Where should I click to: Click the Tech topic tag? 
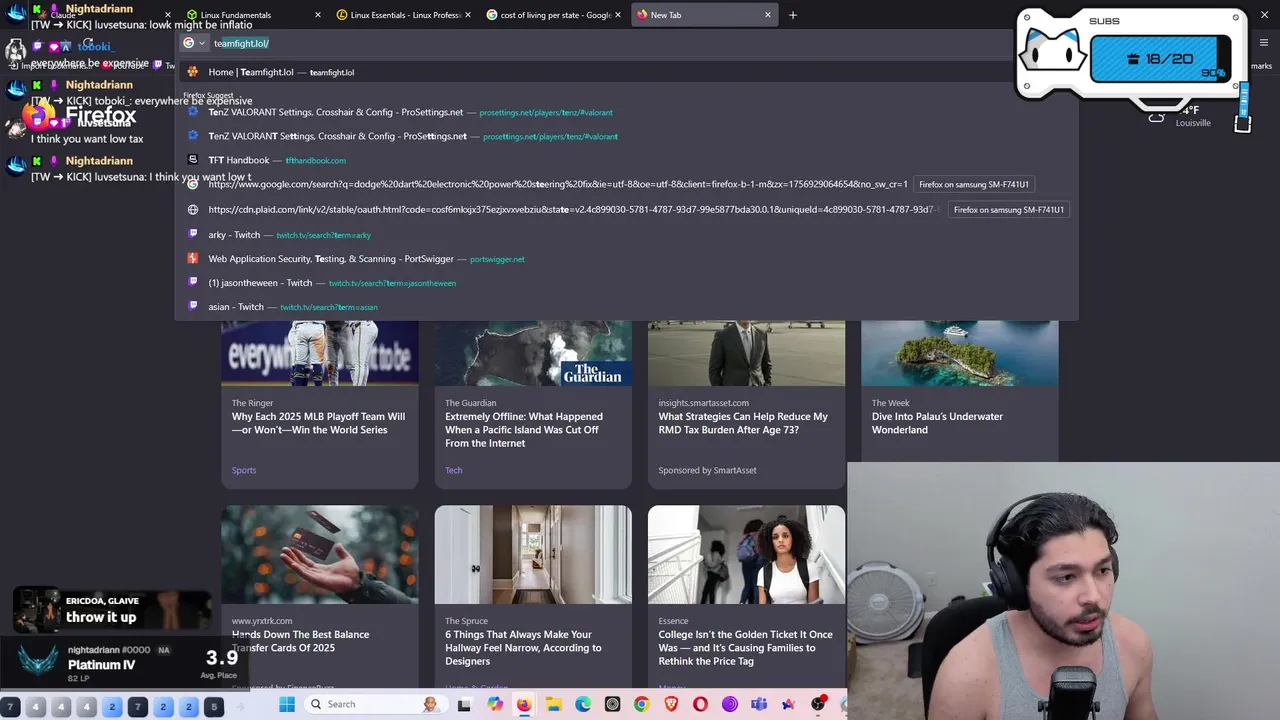453,470
